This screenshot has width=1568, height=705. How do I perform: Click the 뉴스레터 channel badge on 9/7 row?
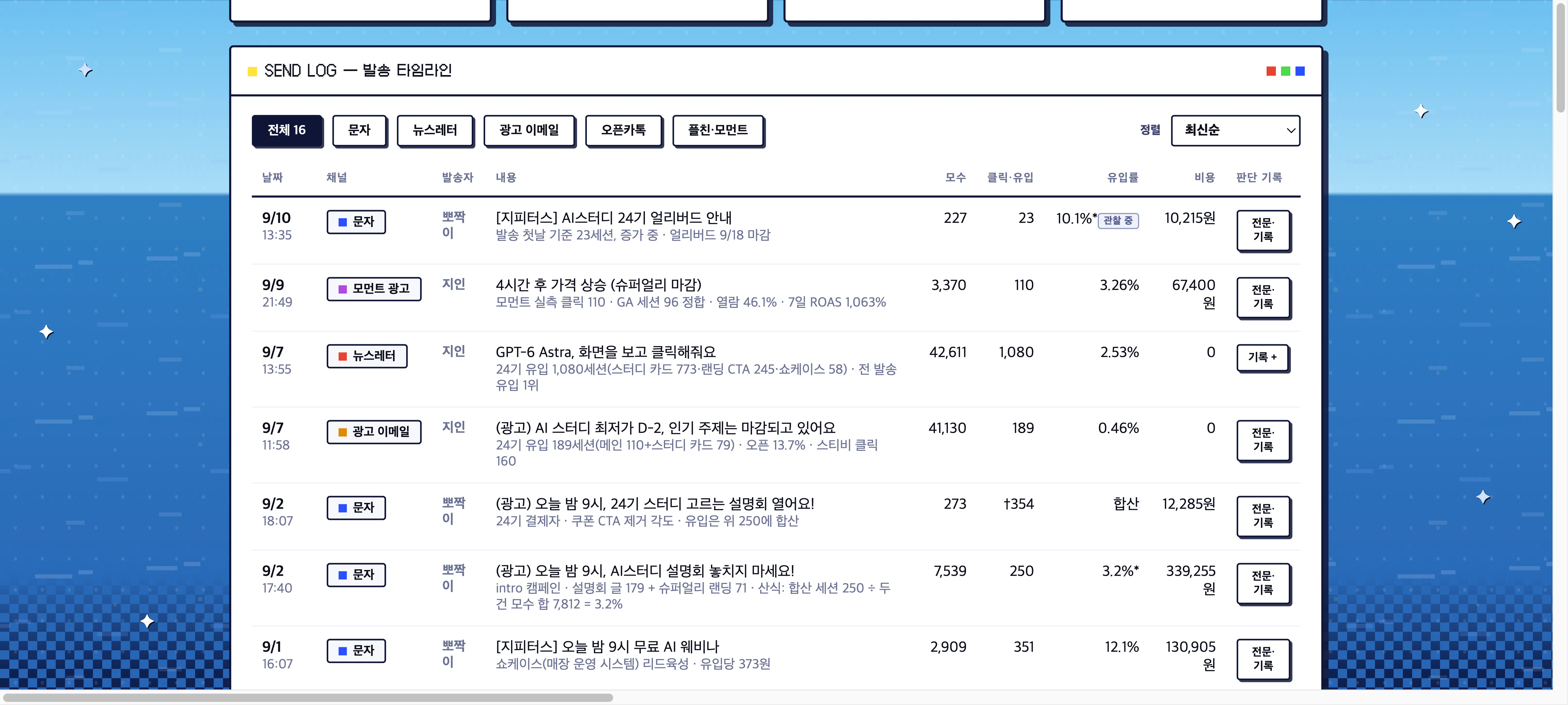[x=367, y=356]
